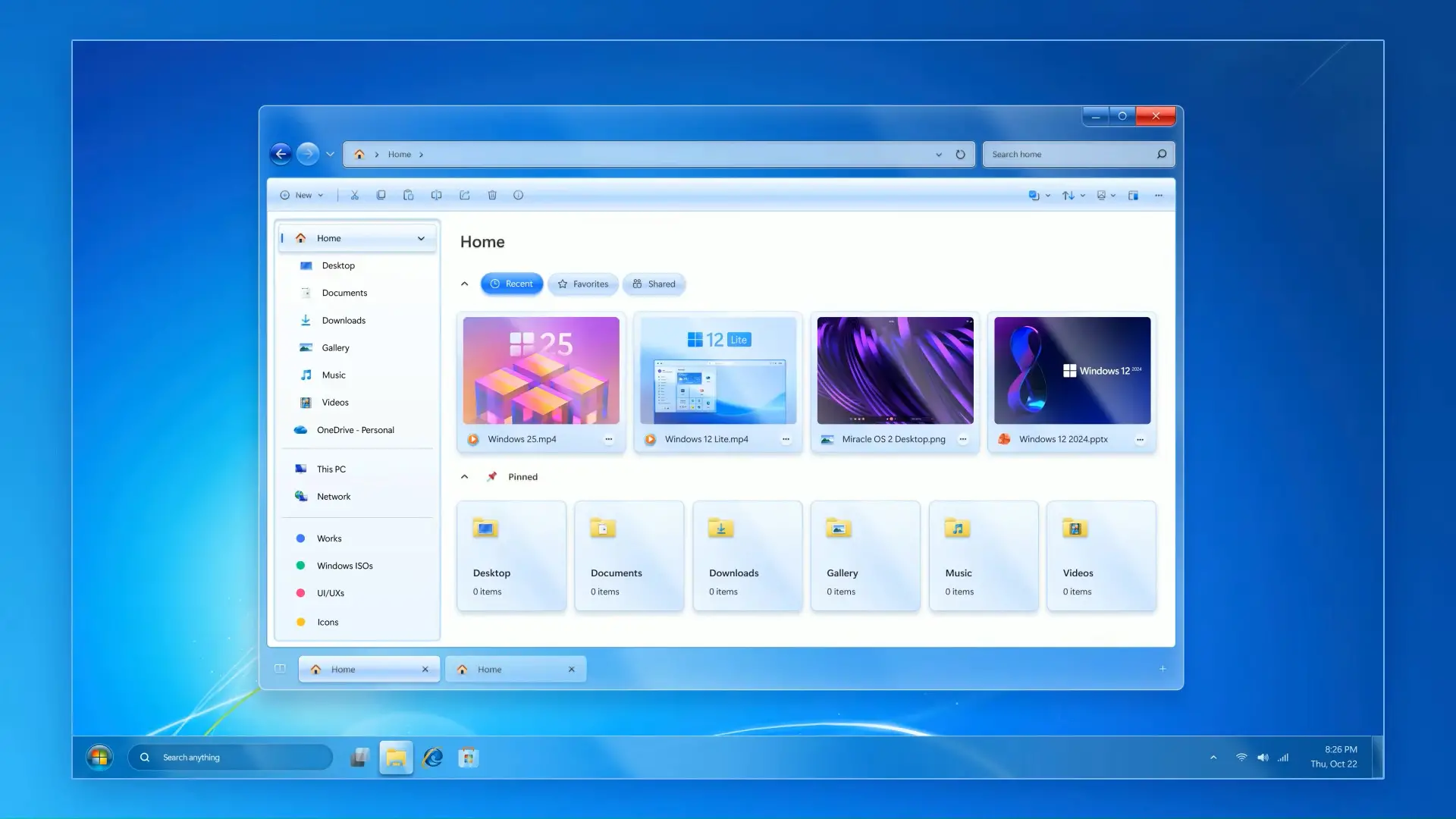
Task: Open File Explorer from the taskbar
Action: pyautogui.click(x=396, y=757)
